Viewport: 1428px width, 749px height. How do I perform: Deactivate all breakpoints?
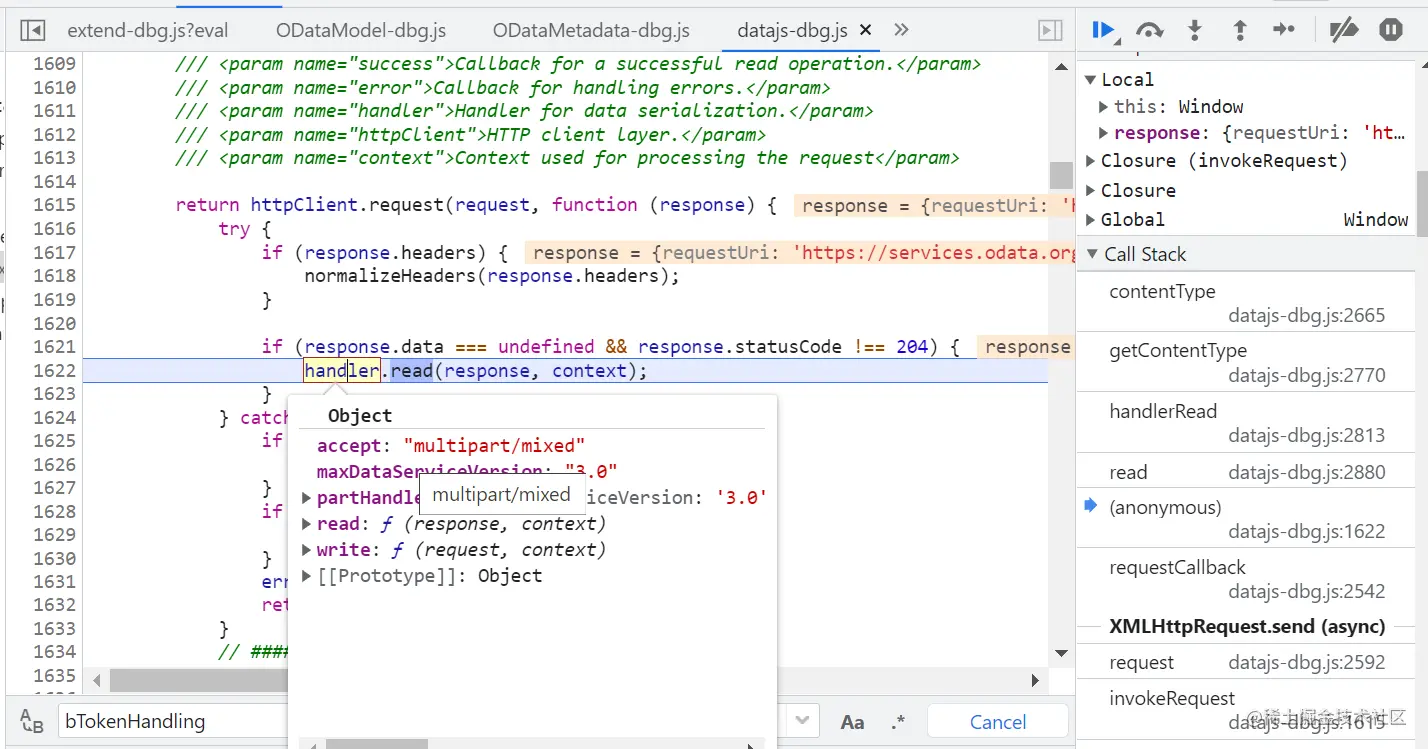tap(1344, 30)
